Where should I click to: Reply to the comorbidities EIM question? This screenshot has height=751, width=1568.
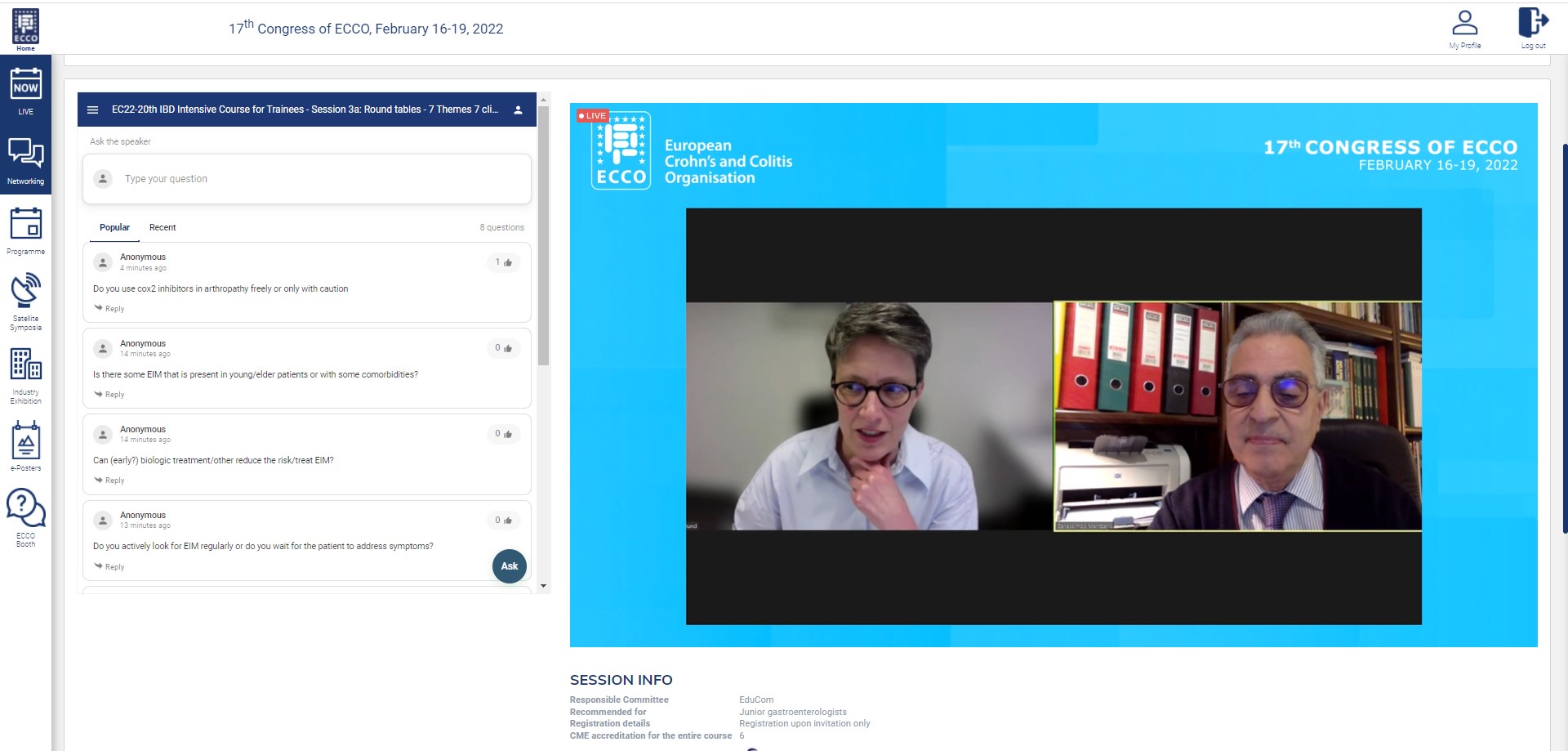pyautogui.click(x=109, y=394)
